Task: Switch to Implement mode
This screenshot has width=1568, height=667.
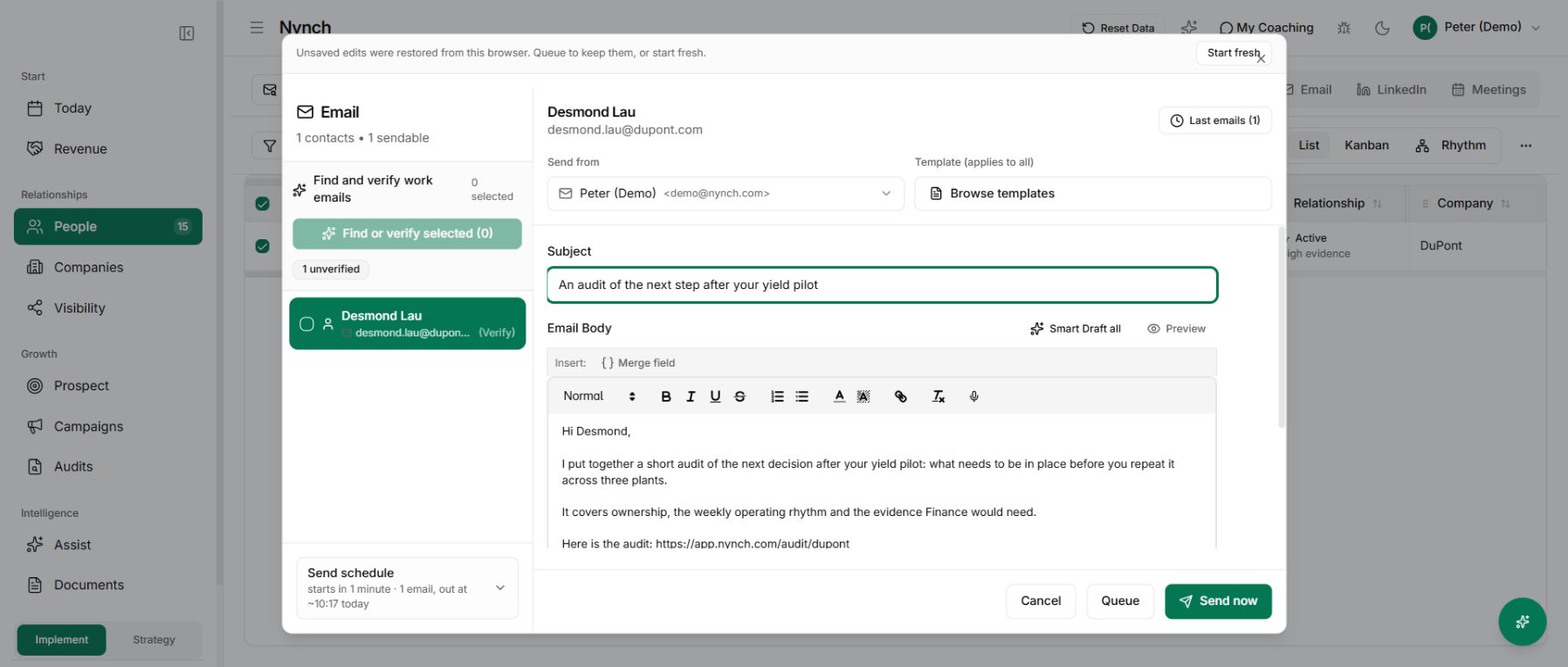Action: tap(61, 640)
